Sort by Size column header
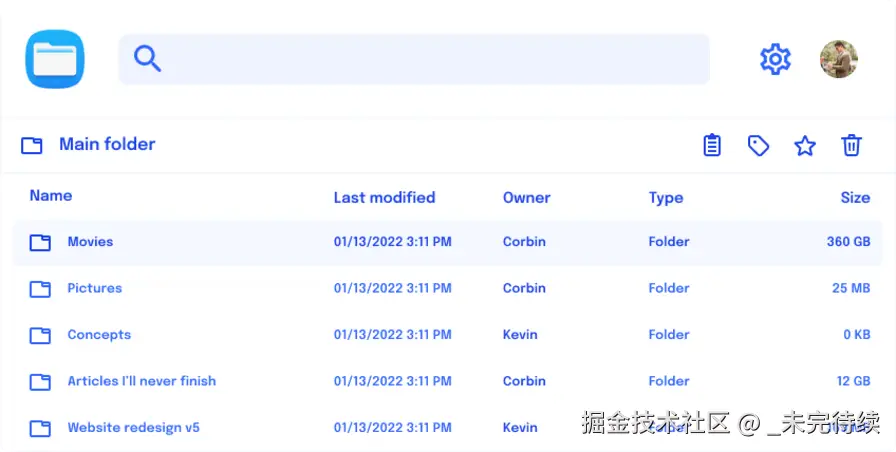The height and width of the screenshot is (452, 896). click(x=854, y=198)
